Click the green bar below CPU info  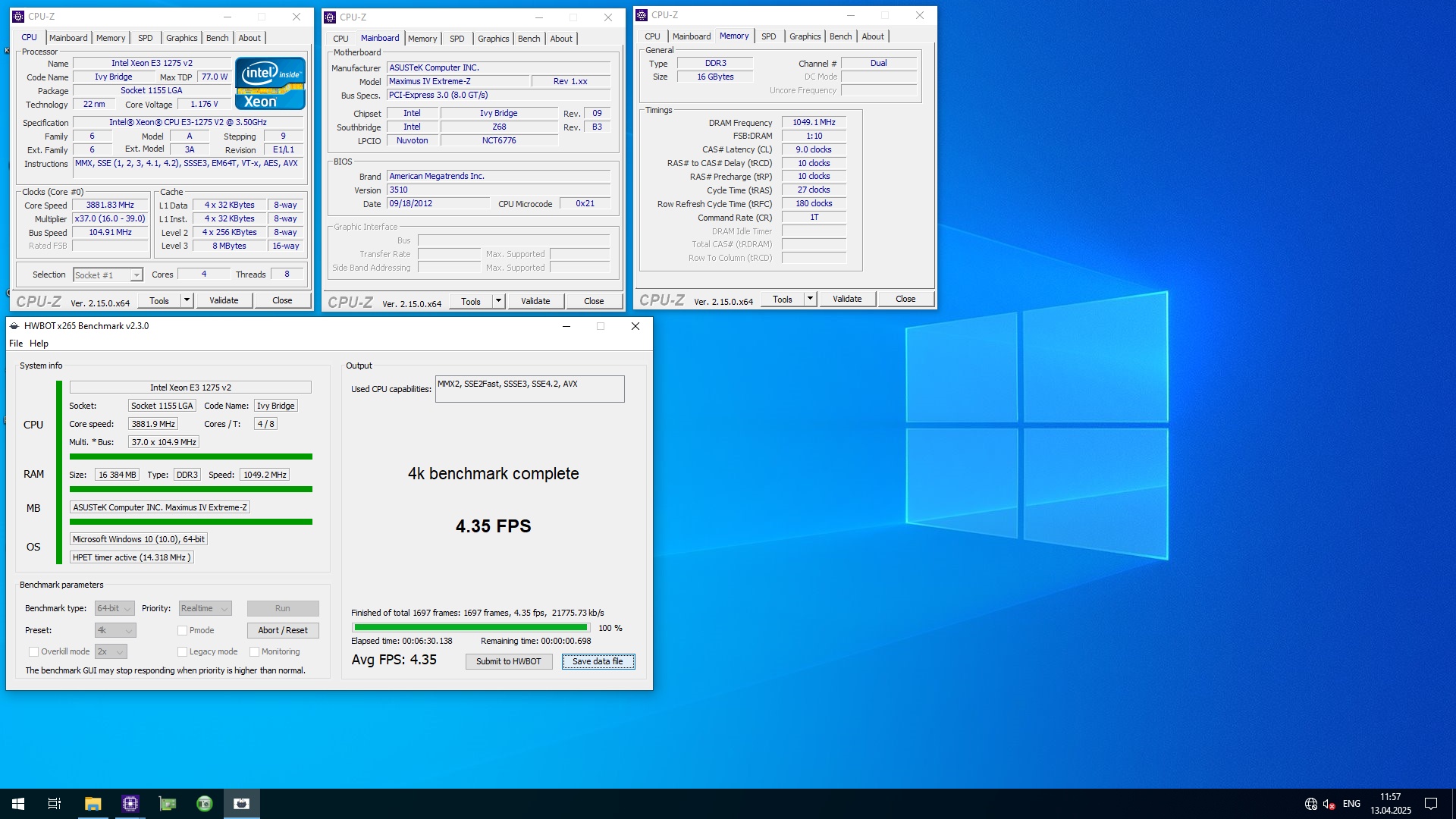[x=190, y=457]
